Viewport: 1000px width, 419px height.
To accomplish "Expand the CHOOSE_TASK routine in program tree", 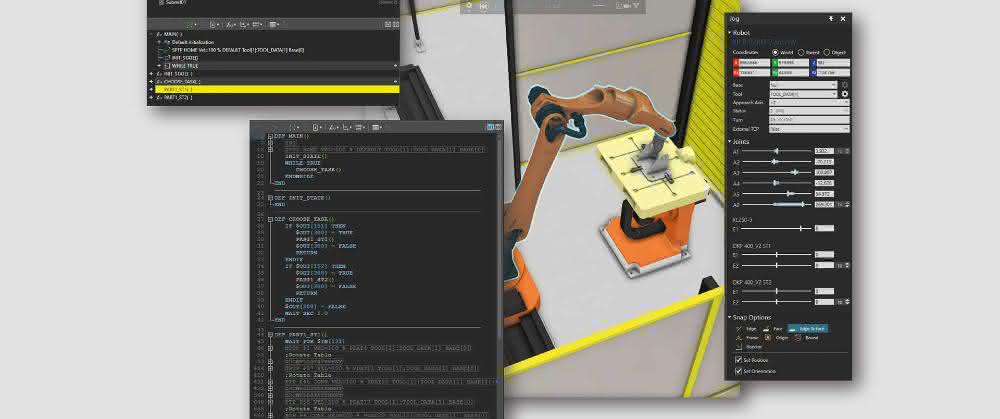I will pyautogui.click(x=151, y=82).
